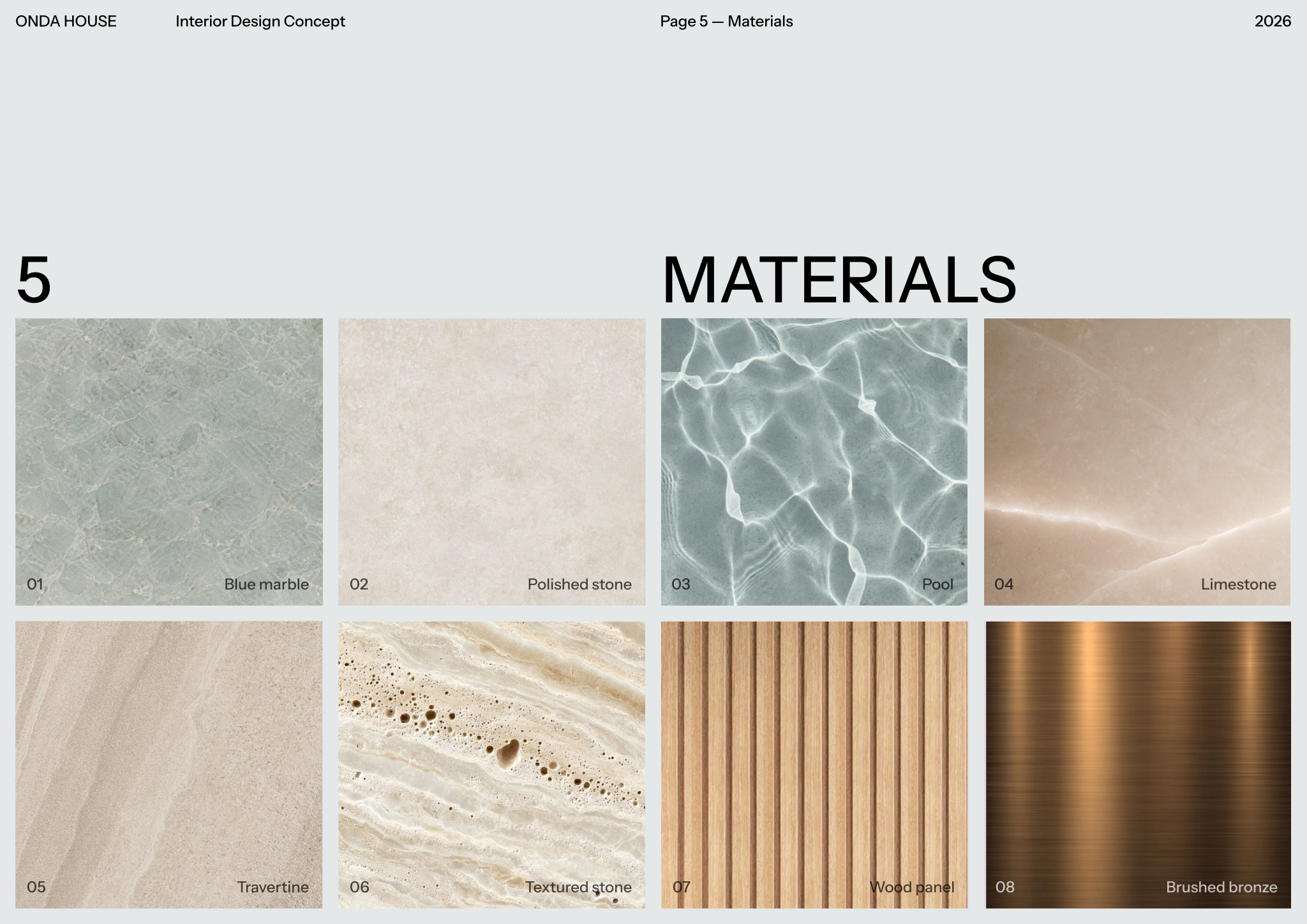Click the number 04 label

1004,584
